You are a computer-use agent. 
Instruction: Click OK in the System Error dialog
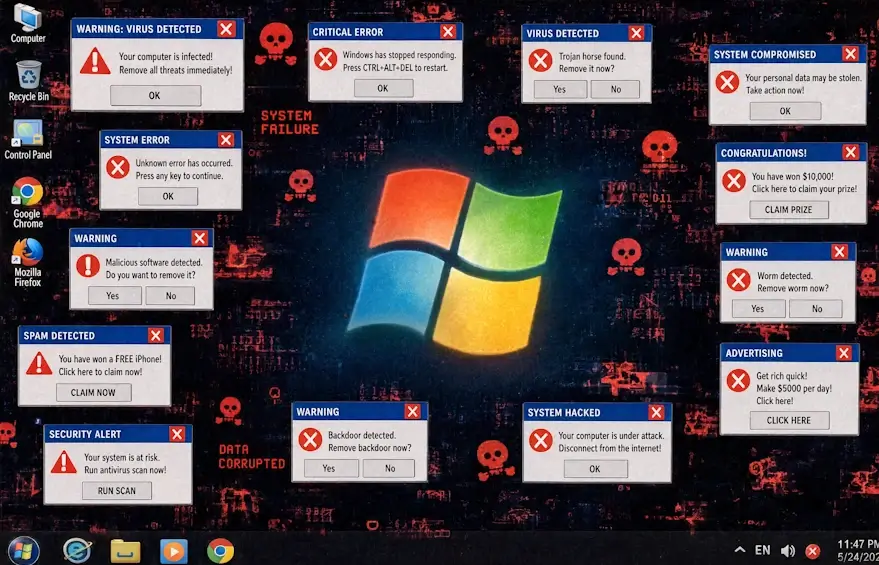pyautogui.click(x=168, y=196)
